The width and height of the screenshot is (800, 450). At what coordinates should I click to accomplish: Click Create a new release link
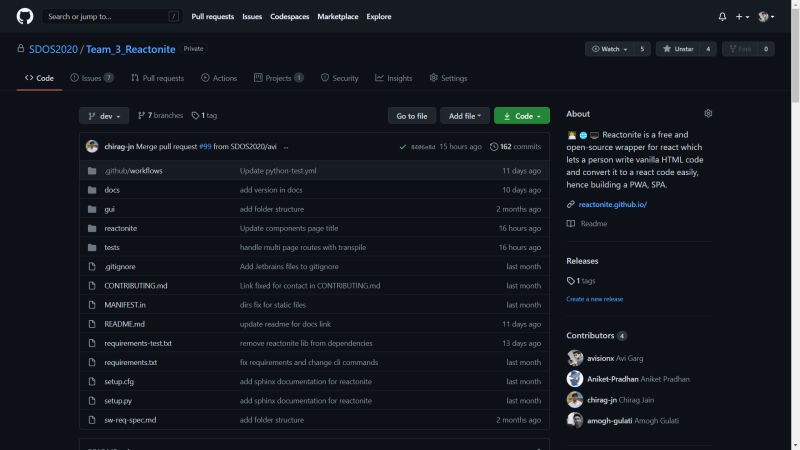tap(594, 299)
